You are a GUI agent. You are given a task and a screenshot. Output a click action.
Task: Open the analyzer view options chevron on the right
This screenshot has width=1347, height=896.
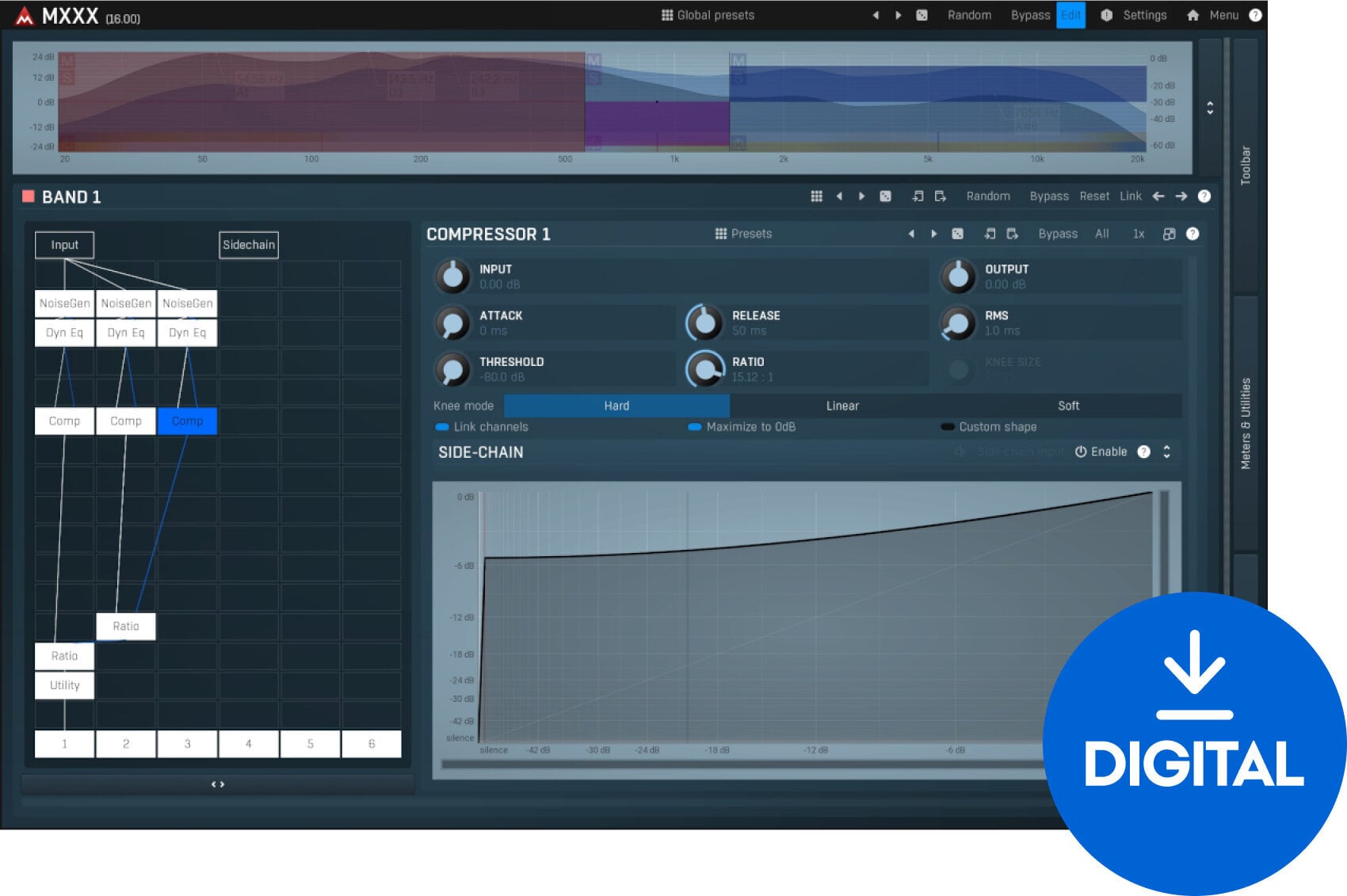click(x=1210, y=108)
